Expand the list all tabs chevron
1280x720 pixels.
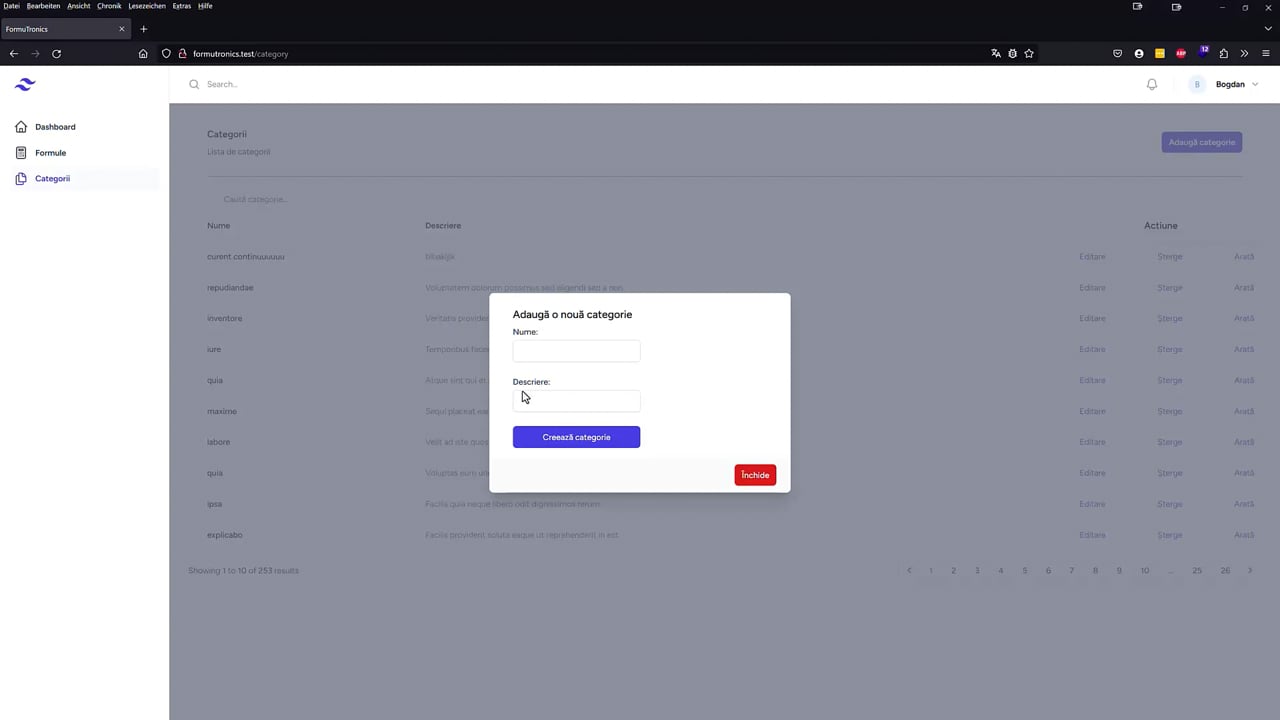tap(1268, 29)
